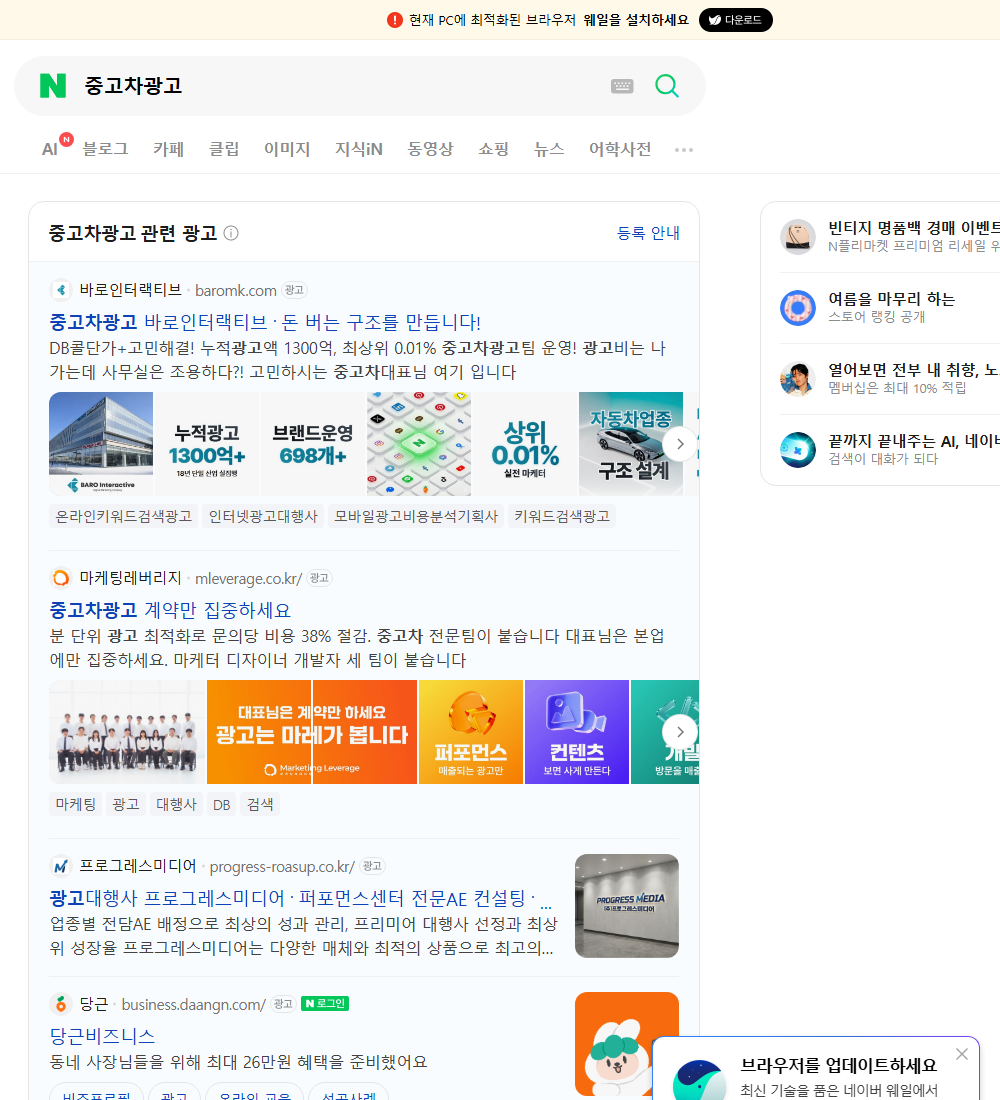Open 광고대행사 프로그레스미디어 headline link
Image resolution: width=1000 pixels, height=1100 pixels.
300,898
